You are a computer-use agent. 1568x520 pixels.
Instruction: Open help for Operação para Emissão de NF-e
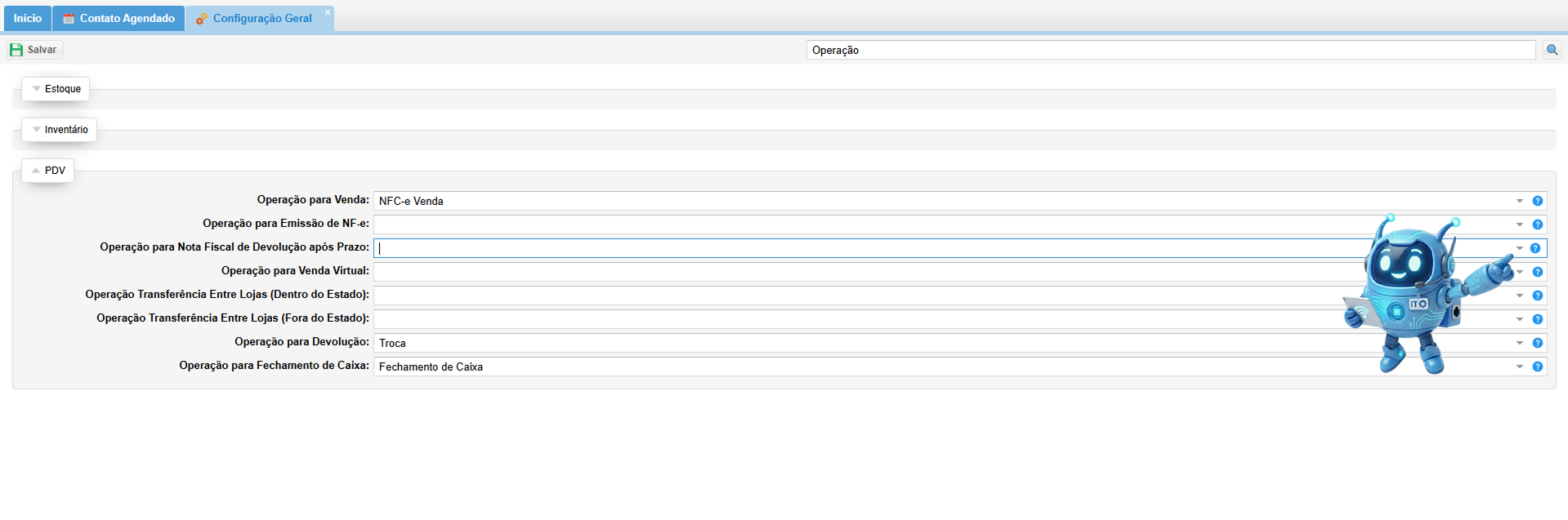coord(1537,224)
